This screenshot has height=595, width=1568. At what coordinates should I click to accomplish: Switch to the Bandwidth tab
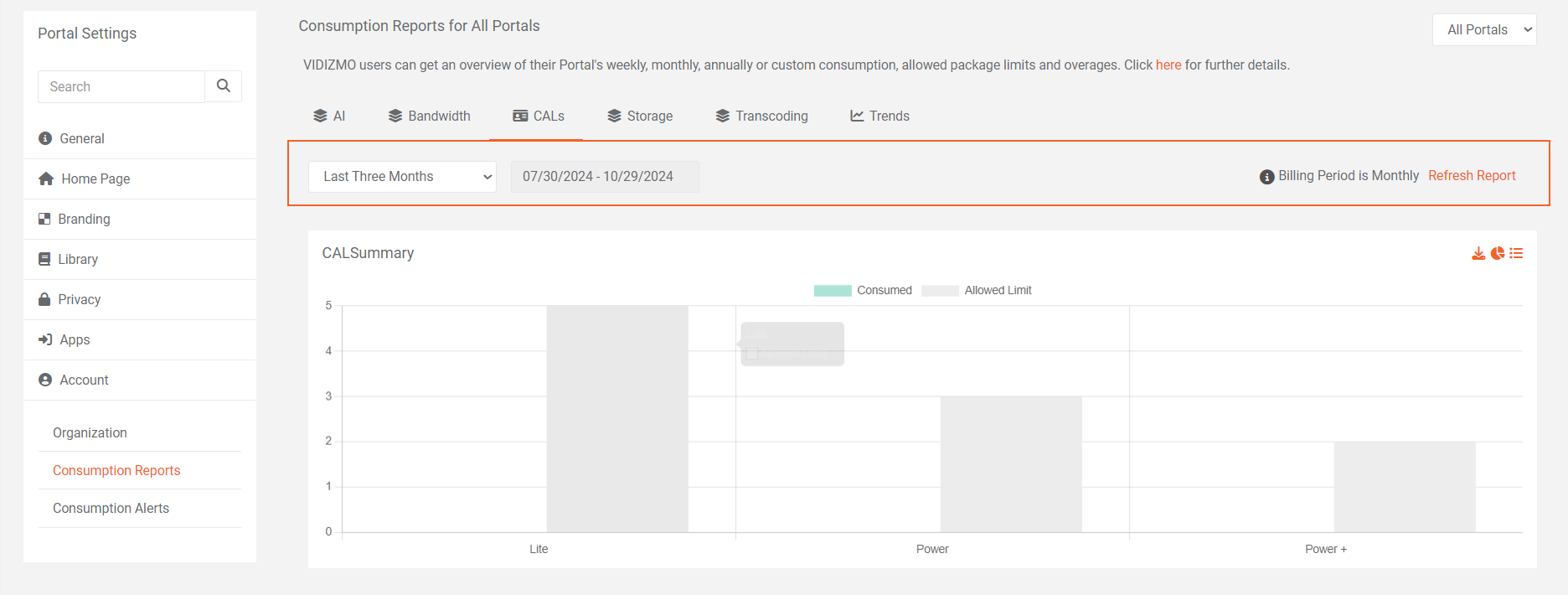pyautogui.click(x=429, y=116)
